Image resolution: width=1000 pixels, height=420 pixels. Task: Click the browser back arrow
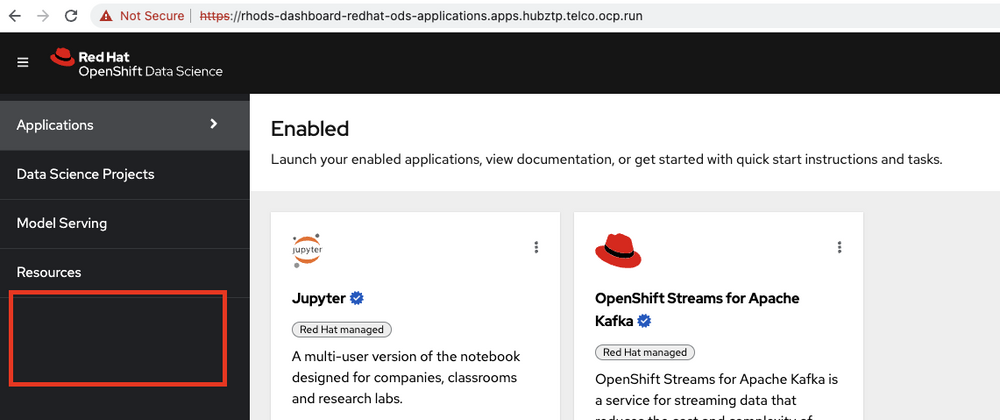coord(15,16)
